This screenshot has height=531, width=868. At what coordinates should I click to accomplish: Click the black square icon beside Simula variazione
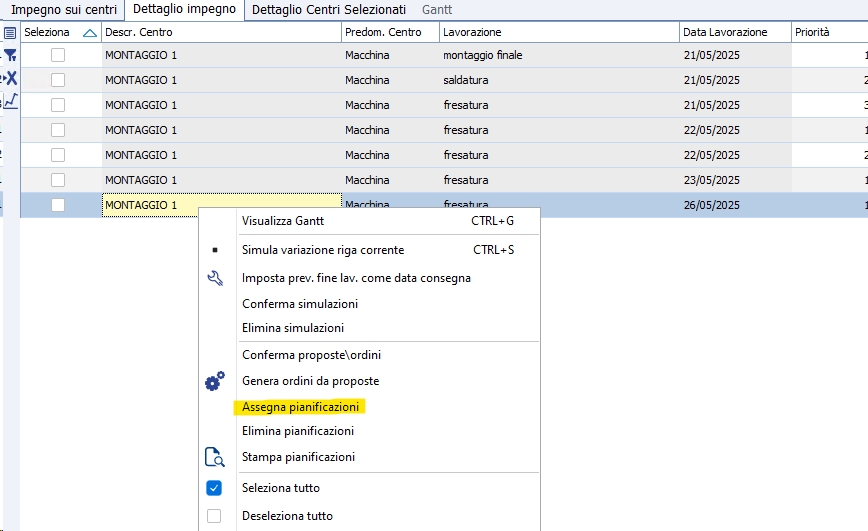click(x=214, y=250)
